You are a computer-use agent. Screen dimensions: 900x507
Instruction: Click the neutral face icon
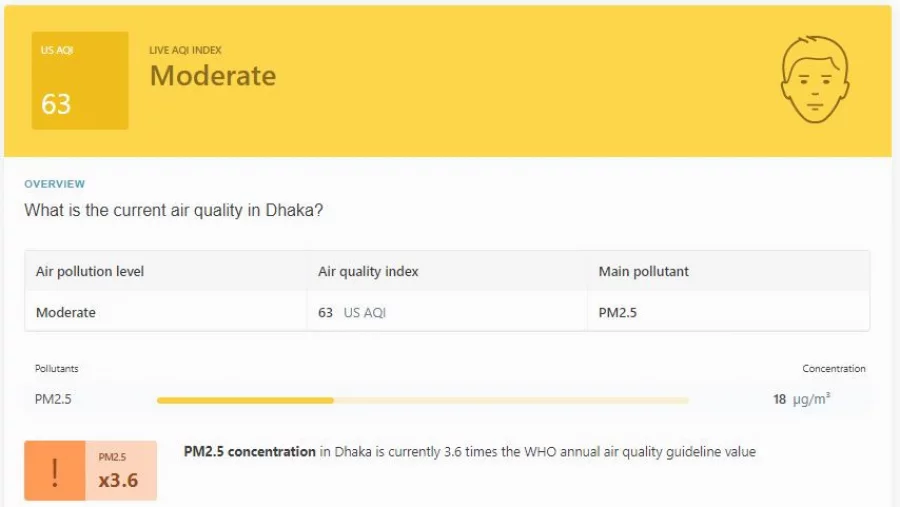tap(815, 79)
